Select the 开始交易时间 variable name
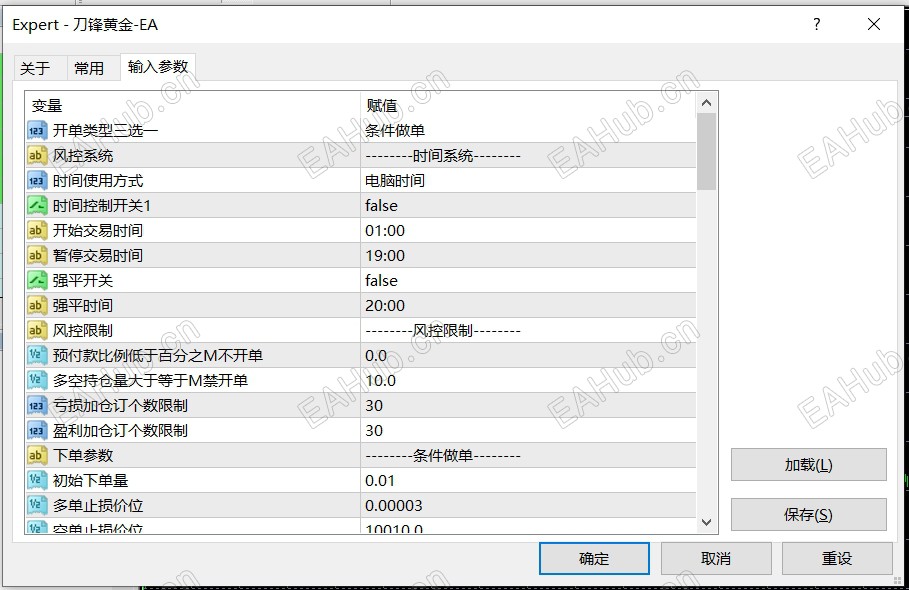 (x=98, y=231)
